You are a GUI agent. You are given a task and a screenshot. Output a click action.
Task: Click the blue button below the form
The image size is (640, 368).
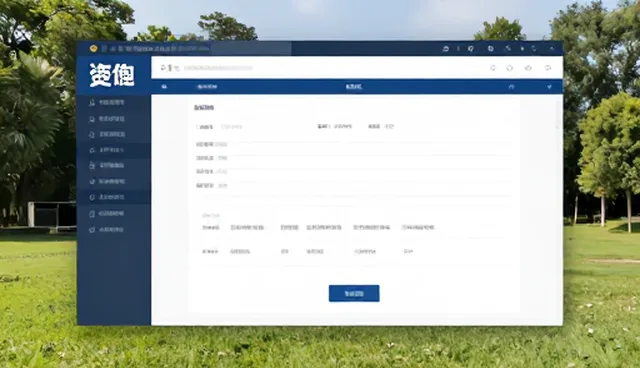(354, 293)
